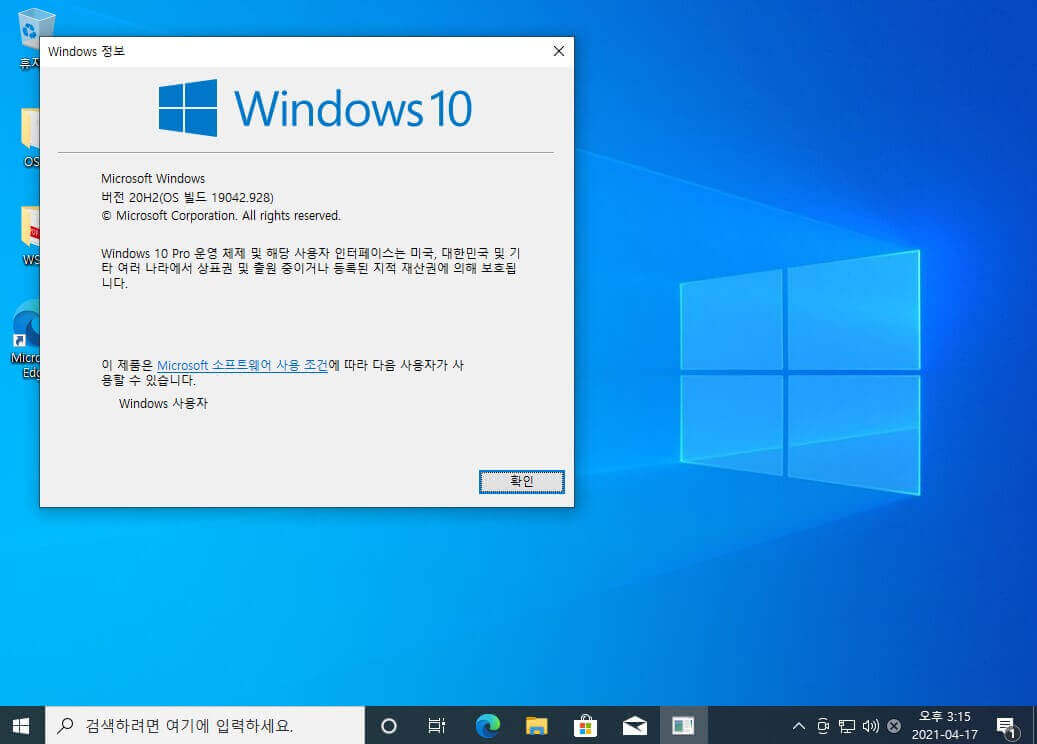
Task: Launch Microsoft Edge from the taskbar
Action: point(488,725)
